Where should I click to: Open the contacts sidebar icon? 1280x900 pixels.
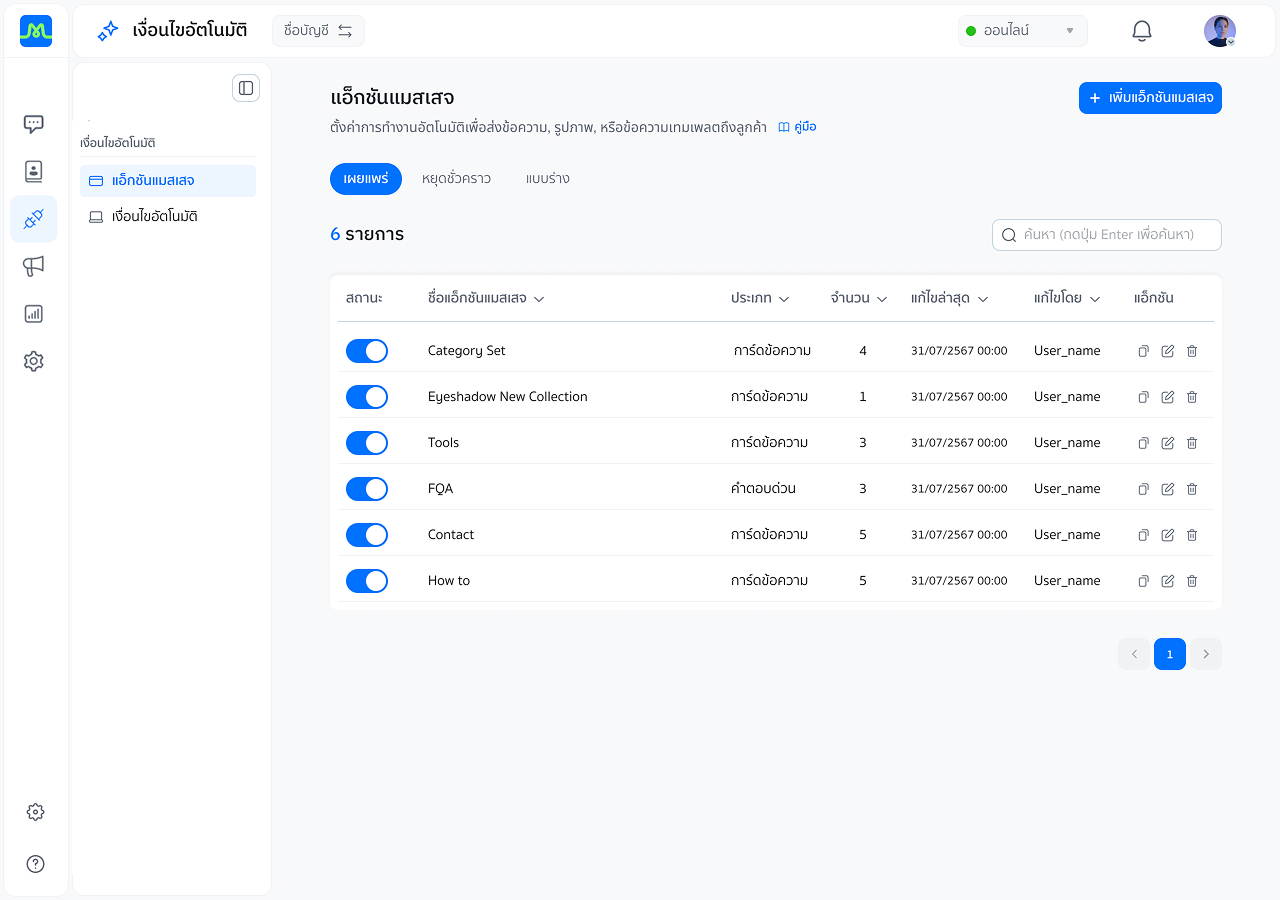[x=34, y=171]
